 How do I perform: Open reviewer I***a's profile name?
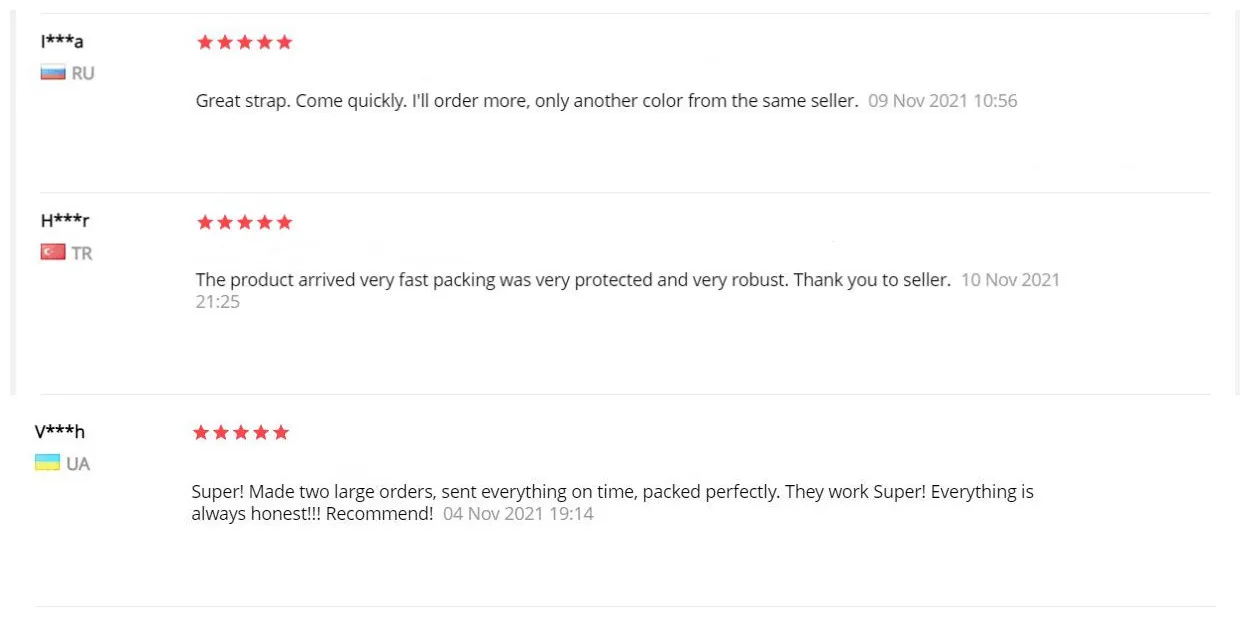pos(62,42)
